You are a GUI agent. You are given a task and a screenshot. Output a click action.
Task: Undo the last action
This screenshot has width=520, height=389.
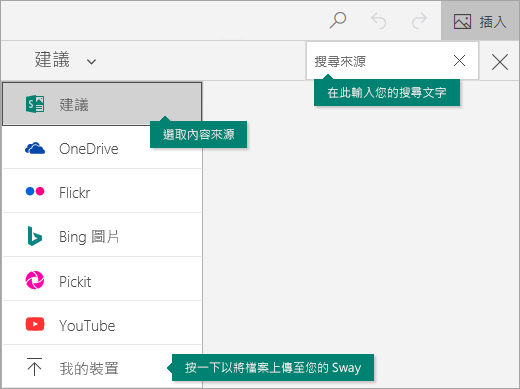[379, 21]
